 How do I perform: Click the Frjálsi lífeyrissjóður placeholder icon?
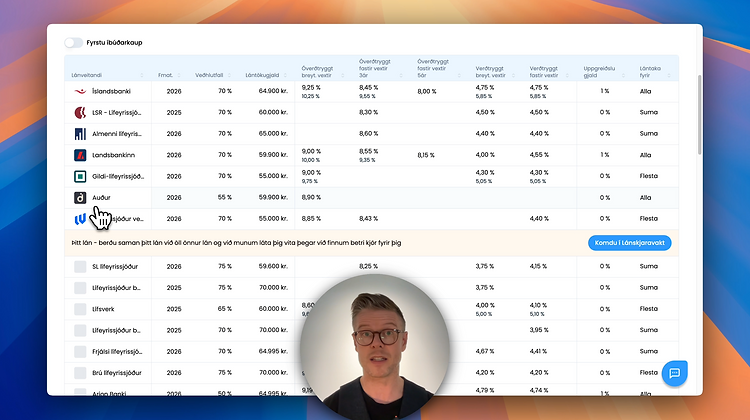coord(80,352)
